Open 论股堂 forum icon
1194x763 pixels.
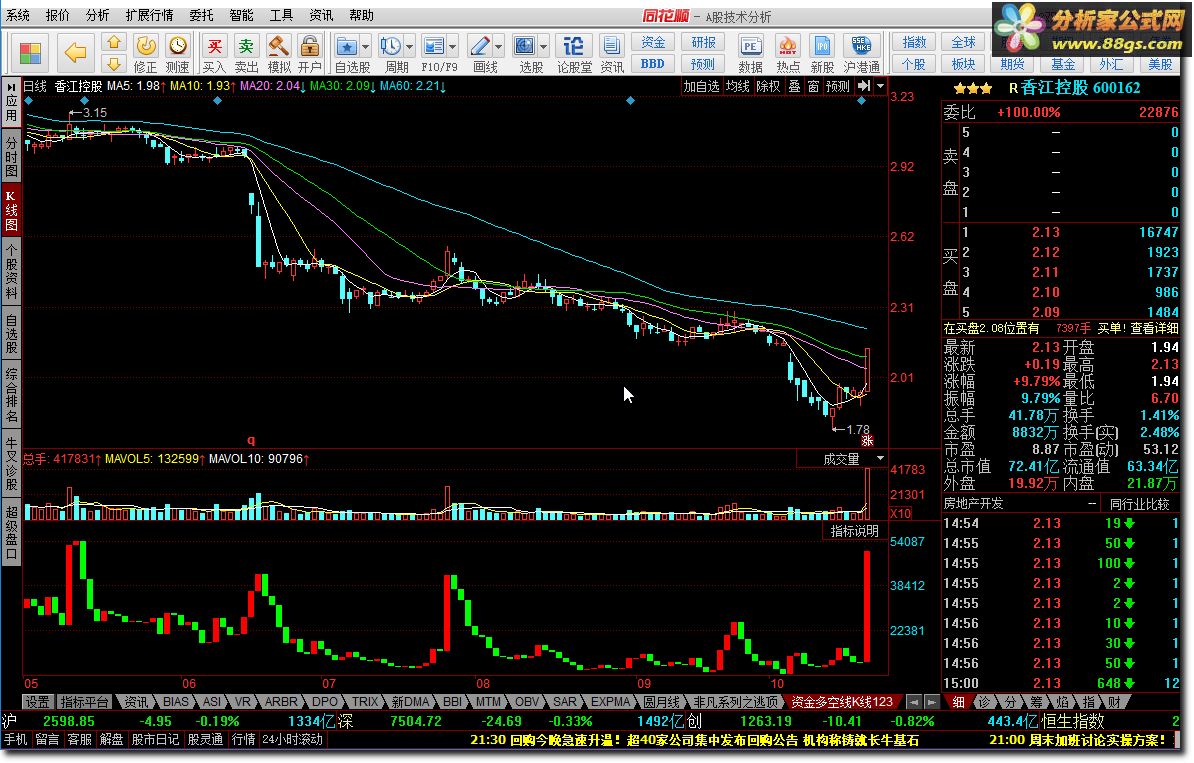pos(574,54)
